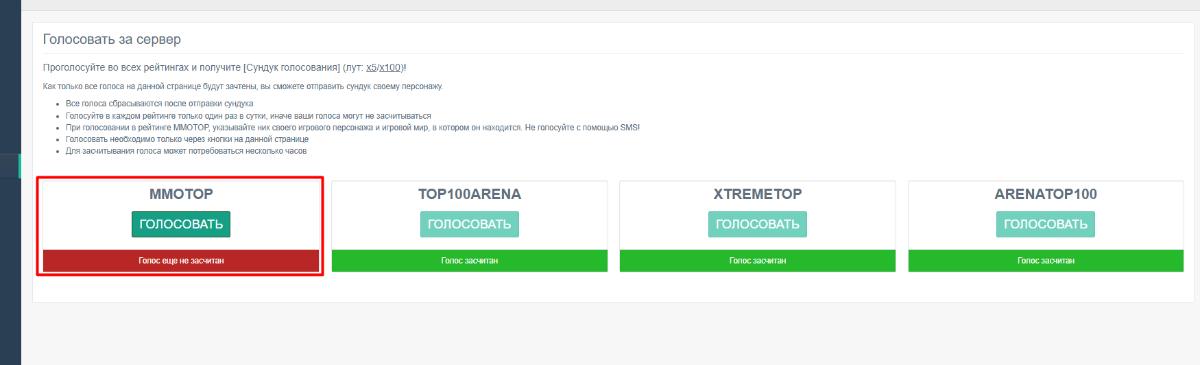Click the ГОЛОСОВАТЬ button under MMOTOP
This screenshot has height=365, width=1200.
click(181, 224)
